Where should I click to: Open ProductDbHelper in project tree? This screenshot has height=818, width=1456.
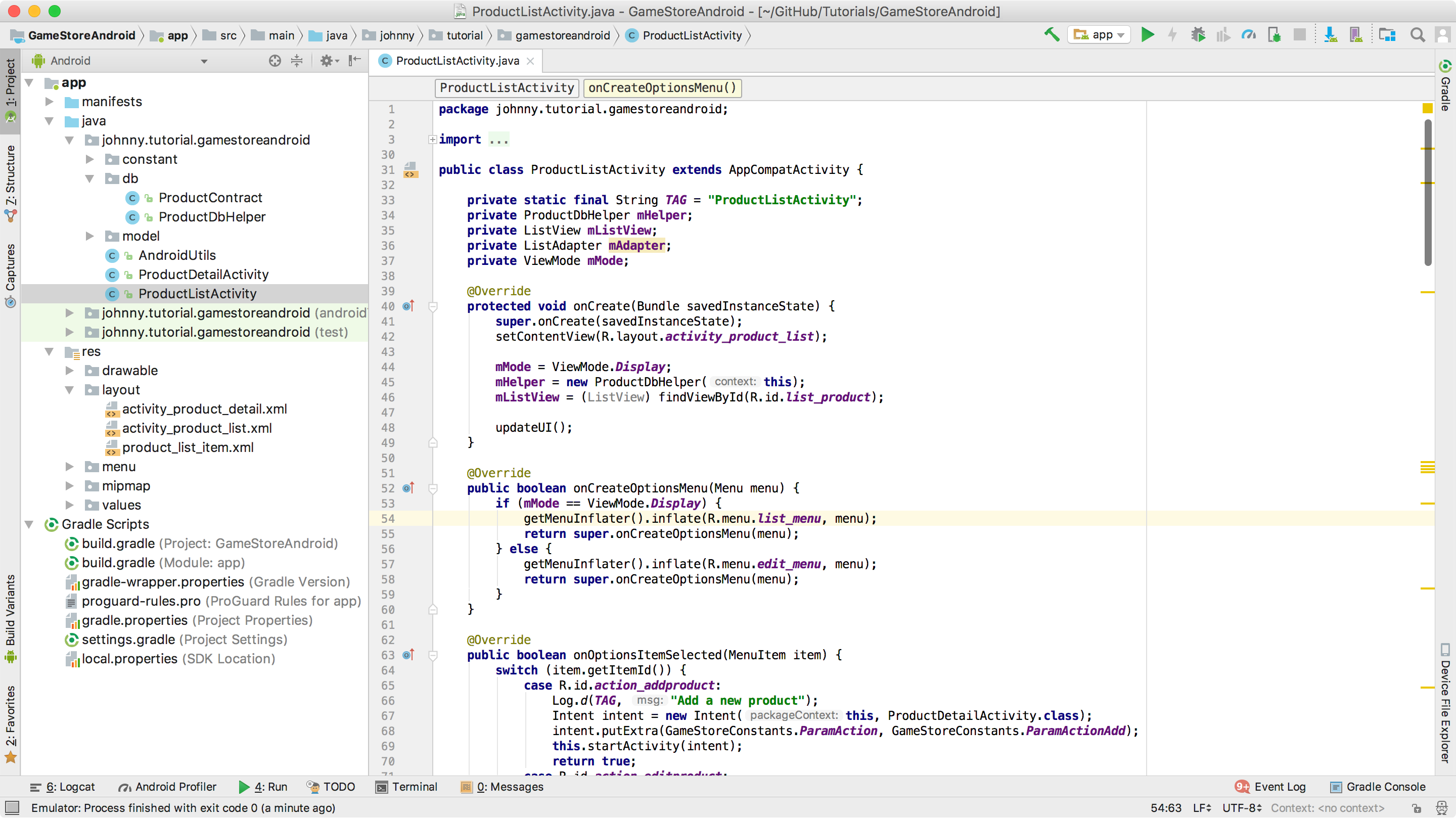click(x=212, y=217)
